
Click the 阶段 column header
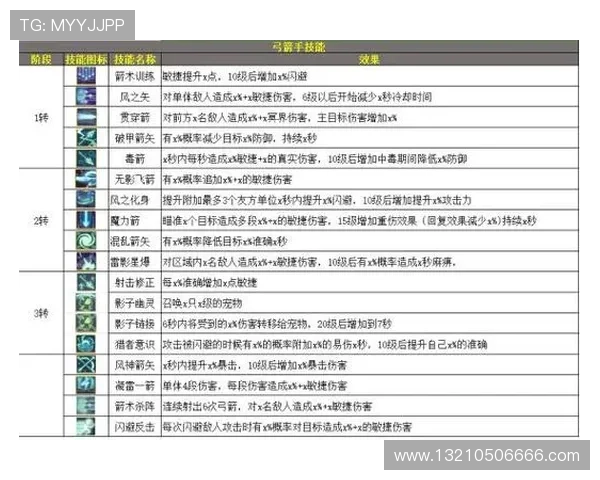[41, 59]
